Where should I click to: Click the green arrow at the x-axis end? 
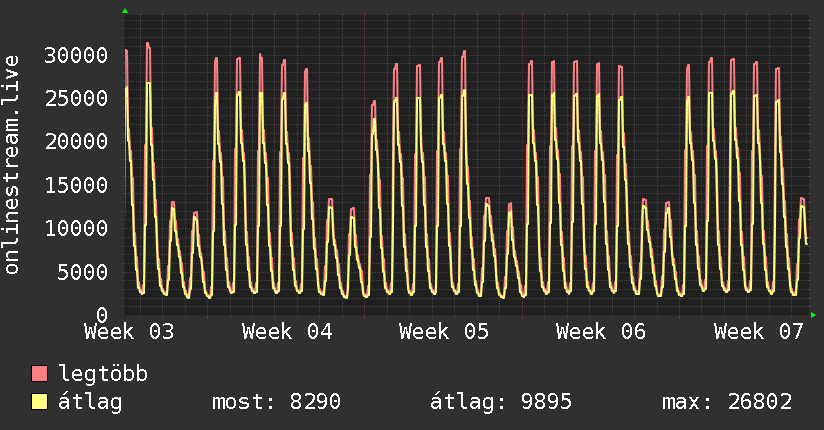(813, 315)
